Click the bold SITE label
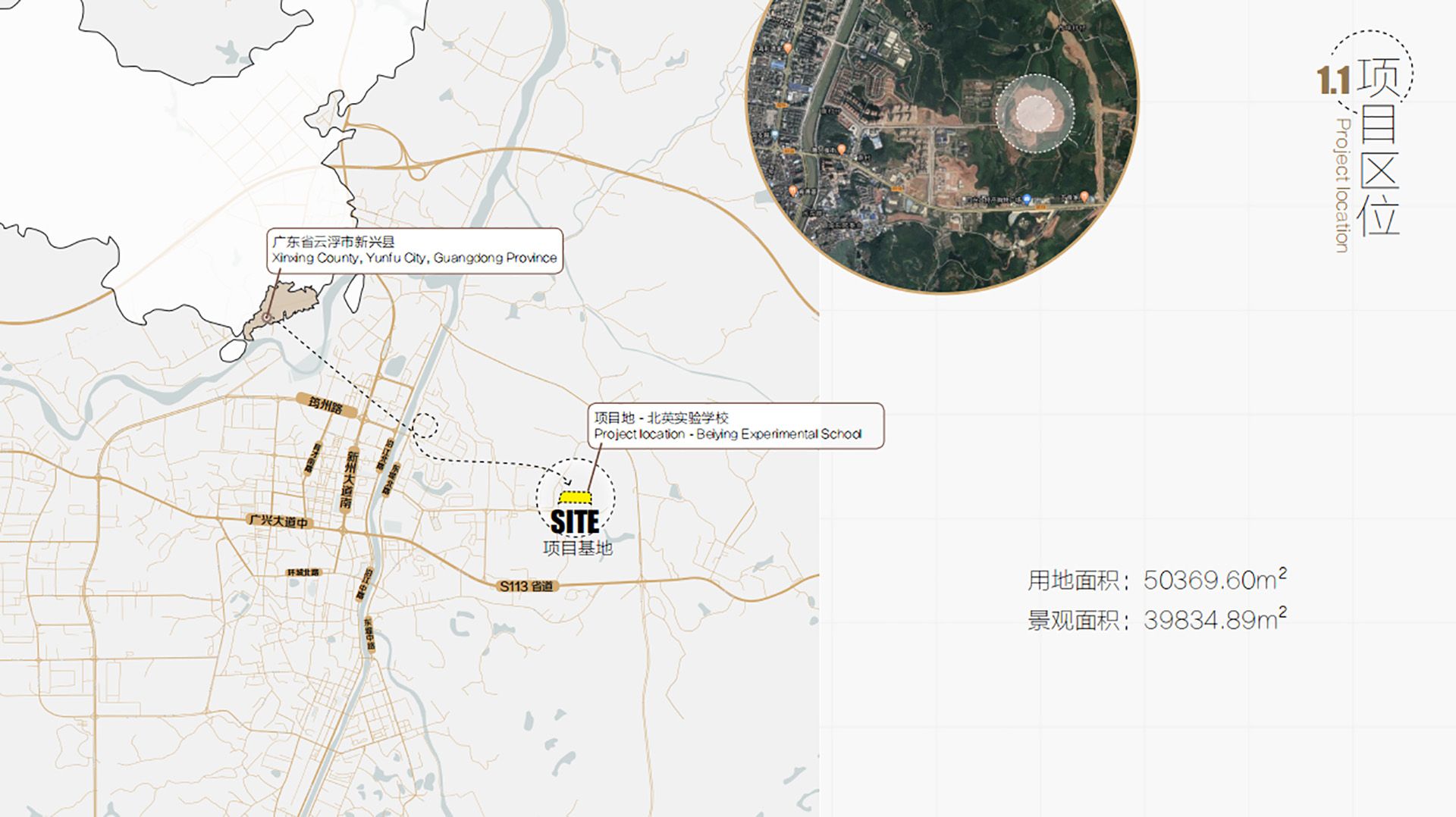The height and width of the screenshot is (817, 1456). (575, 522)
